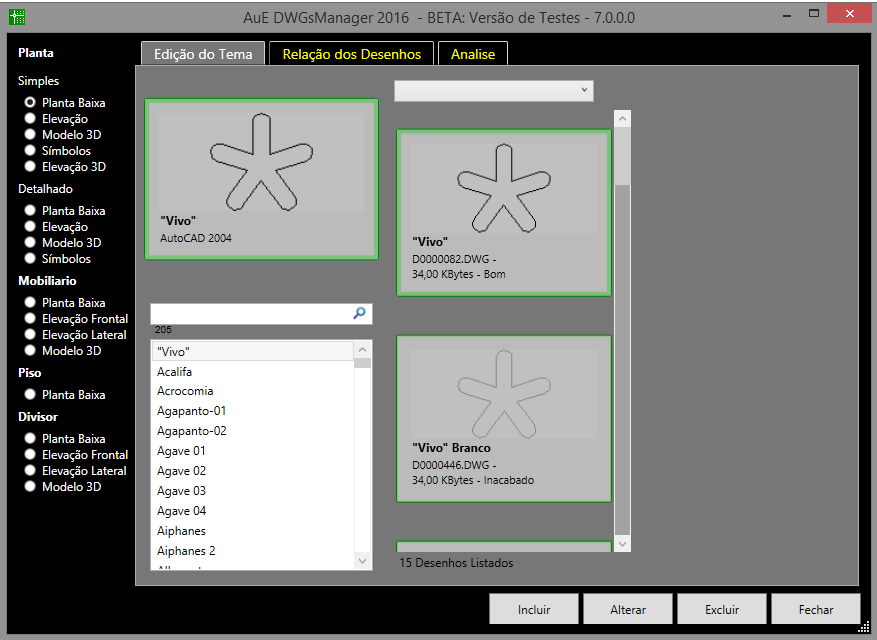Switch to Relação dos Desenhos tab
Viewport: 877px width, 640px height.
point(351,54)
